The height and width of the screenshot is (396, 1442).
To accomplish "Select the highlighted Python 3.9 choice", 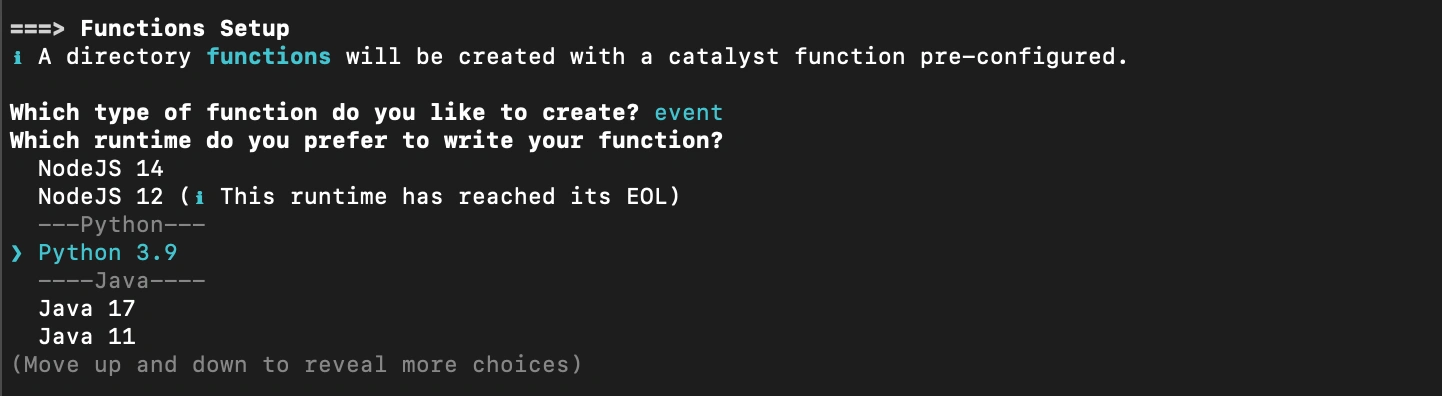I will 108,253.
